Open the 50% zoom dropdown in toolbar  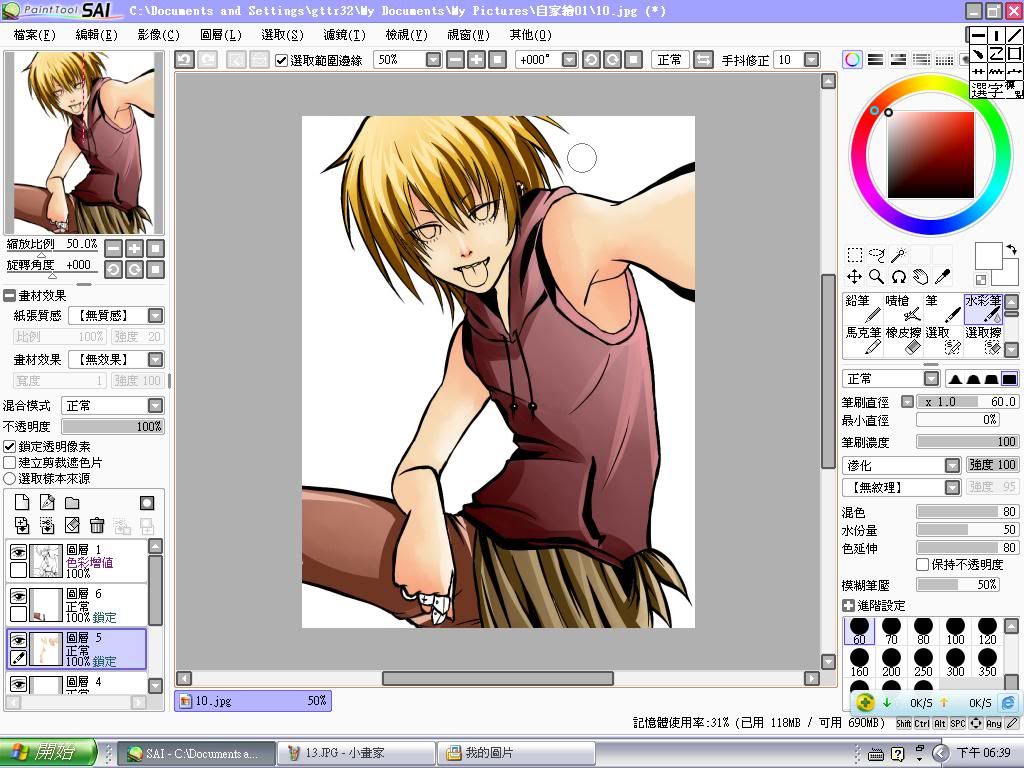434,60
